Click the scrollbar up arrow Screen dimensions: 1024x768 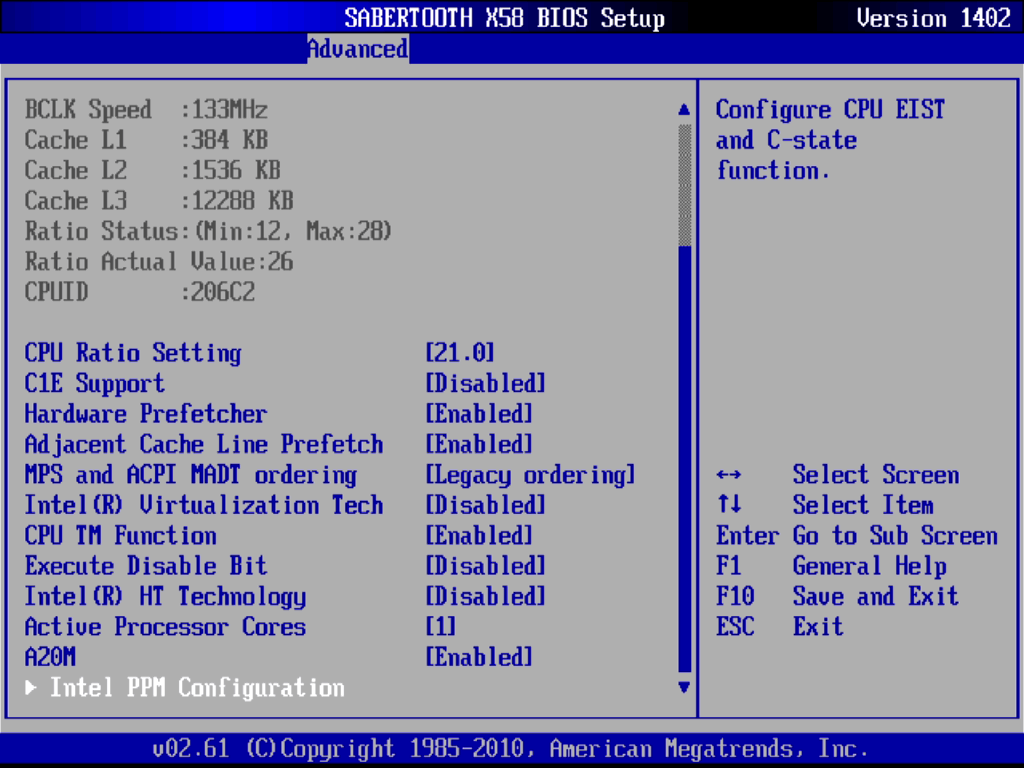point(684,109)
